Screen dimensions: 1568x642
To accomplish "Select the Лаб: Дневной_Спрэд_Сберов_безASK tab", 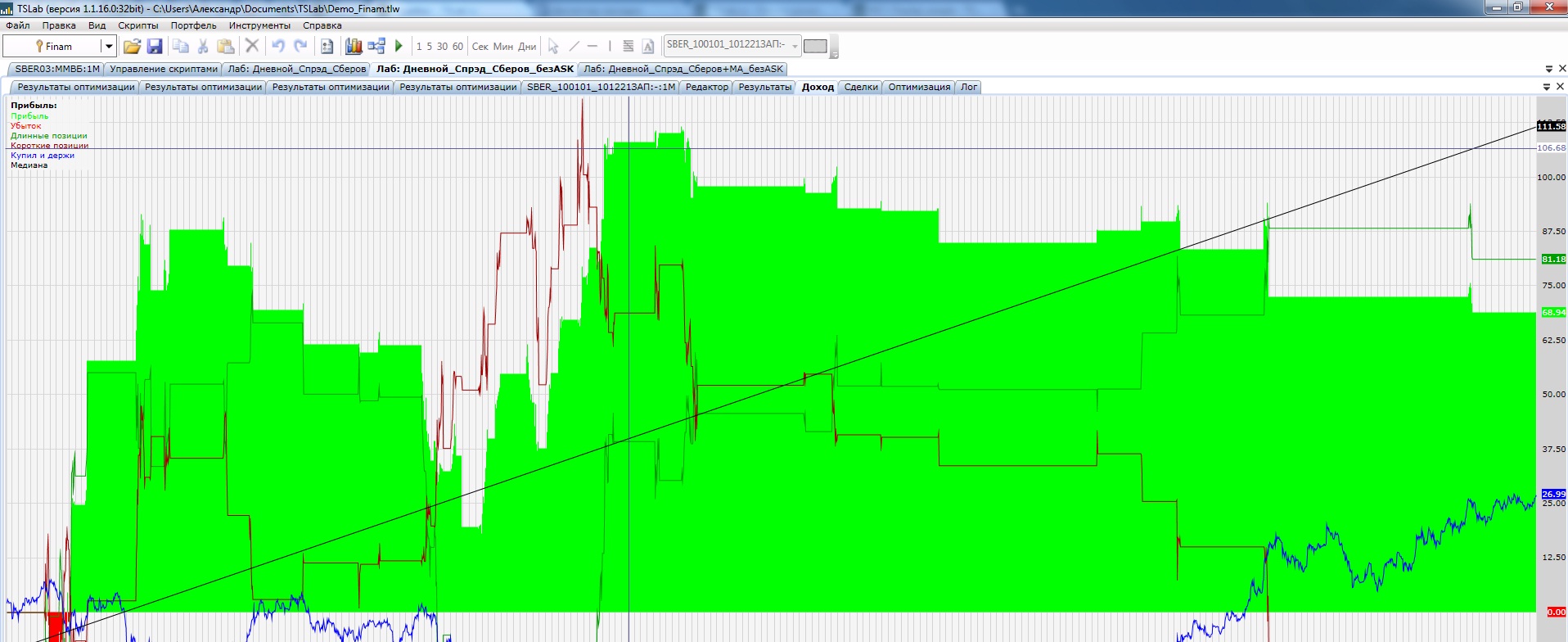I will tap(475, 69).
